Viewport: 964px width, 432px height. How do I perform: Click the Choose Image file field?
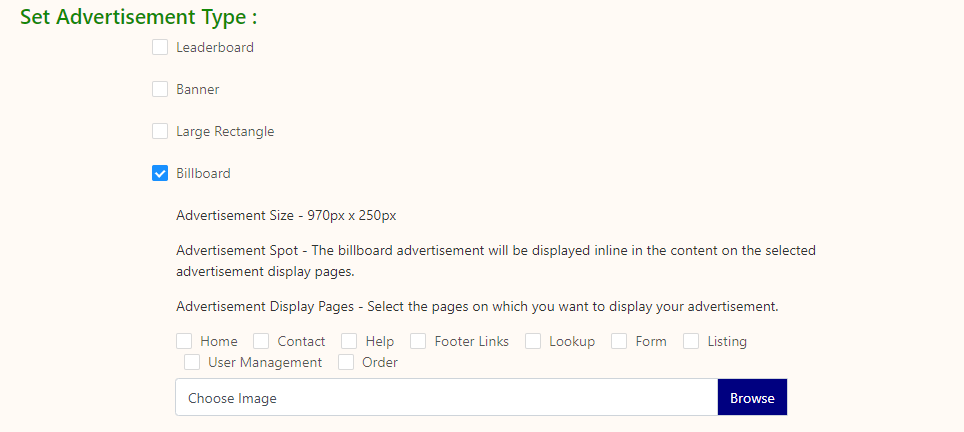pos(446,398)
